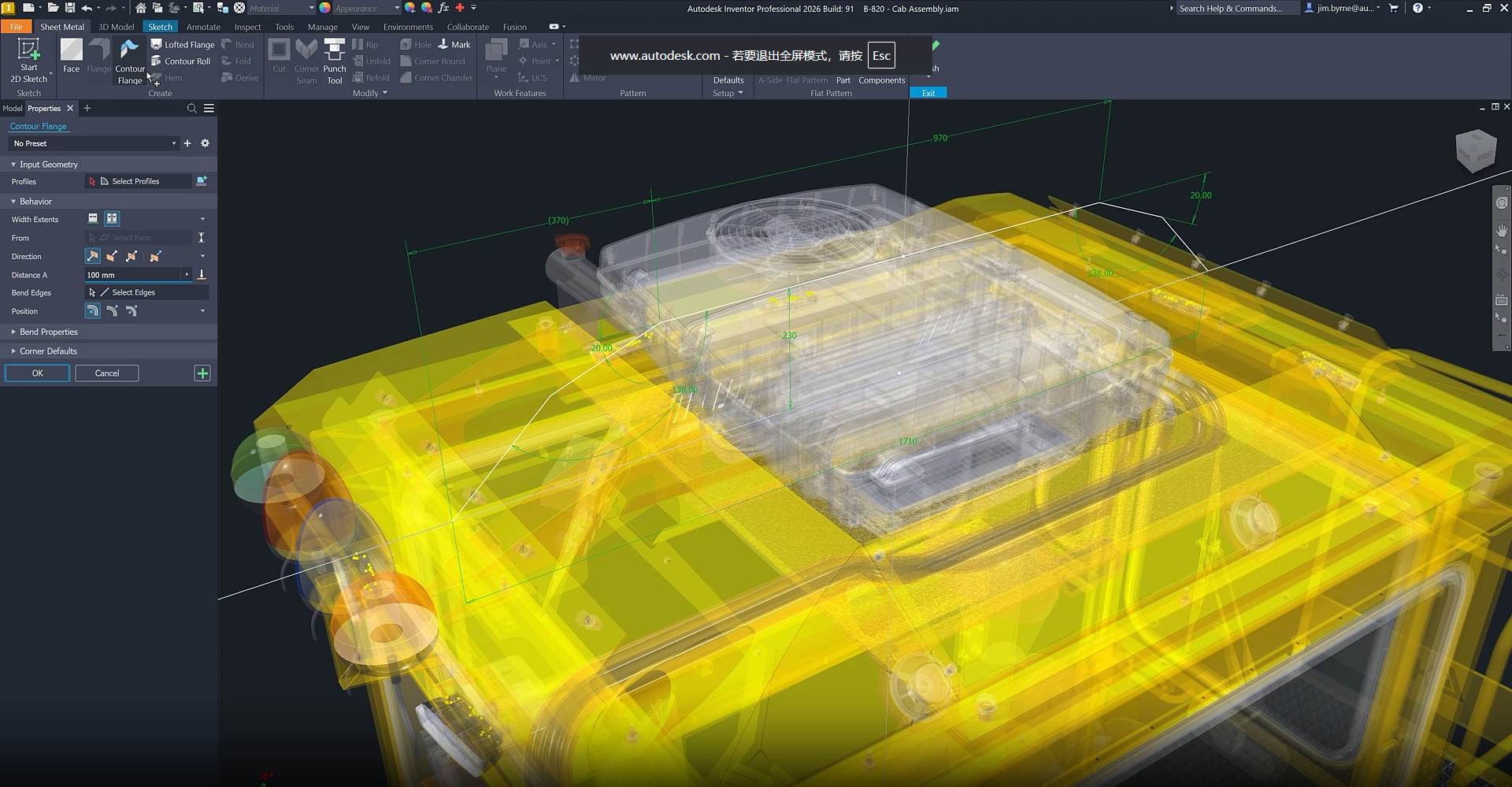Select the first Width Extents option

pos(93,219)
